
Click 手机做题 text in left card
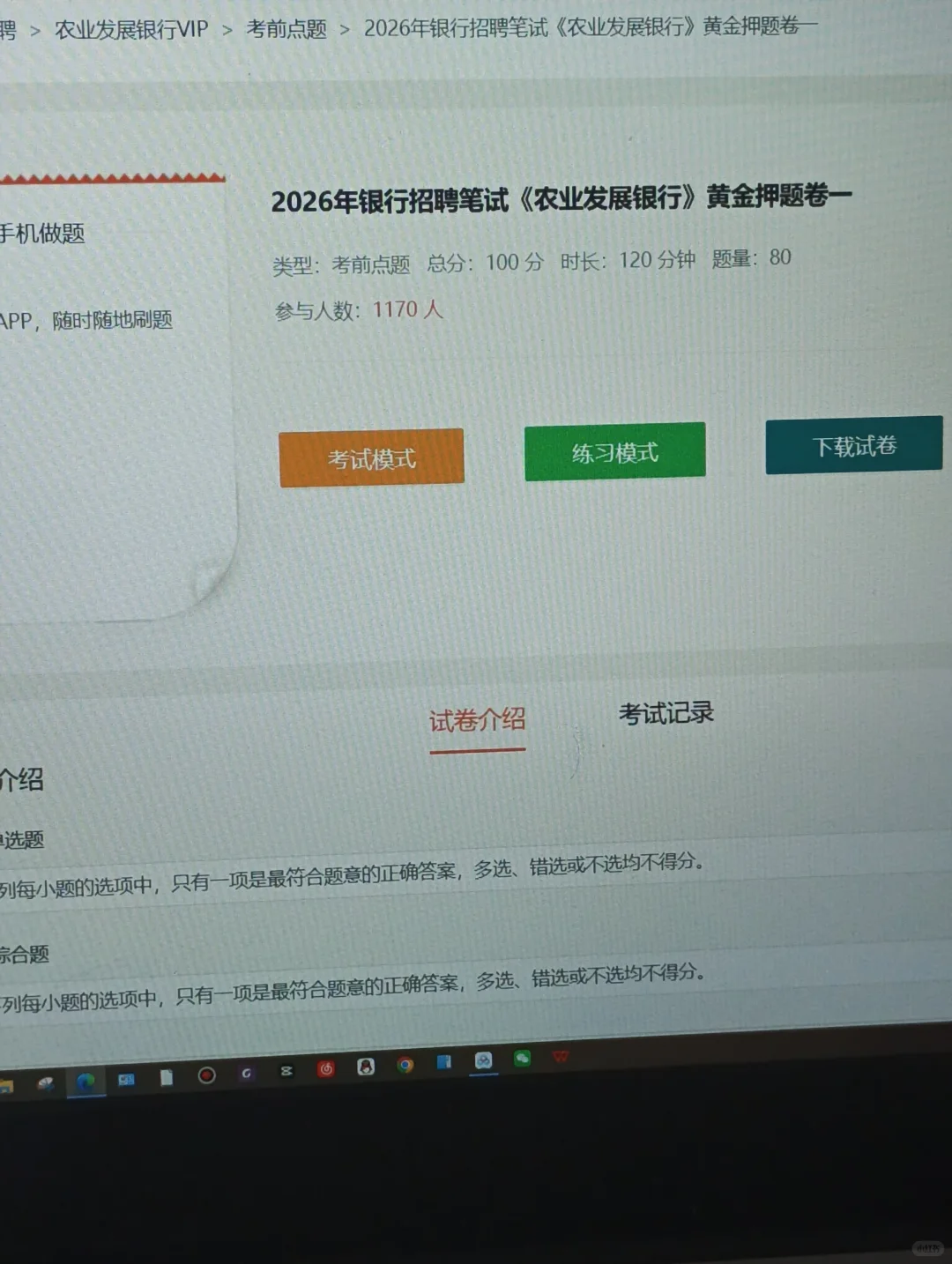click(x=42, y=234)
